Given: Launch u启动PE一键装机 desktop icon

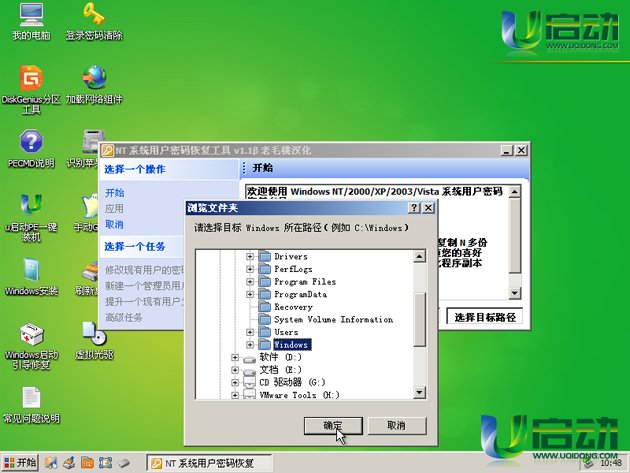Looking at the screenshot, I should point(31,218).
